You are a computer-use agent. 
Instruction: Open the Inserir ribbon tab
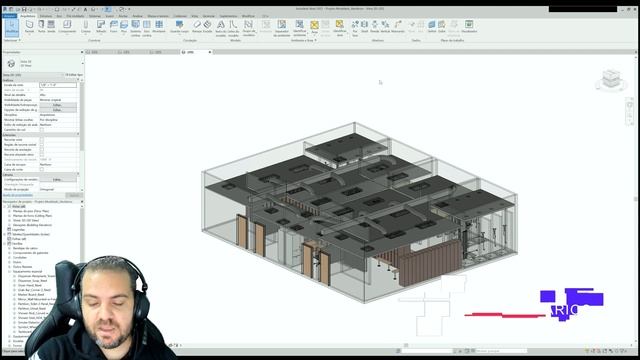pos(109,16)
